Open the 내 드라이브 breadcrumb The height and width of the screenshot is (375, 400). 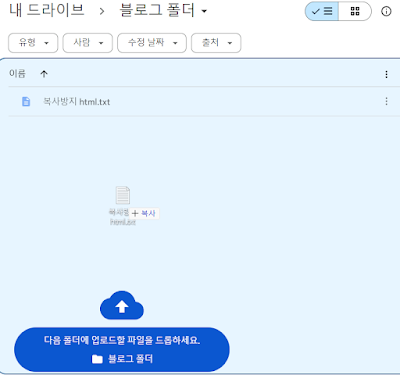coord(47,10)
